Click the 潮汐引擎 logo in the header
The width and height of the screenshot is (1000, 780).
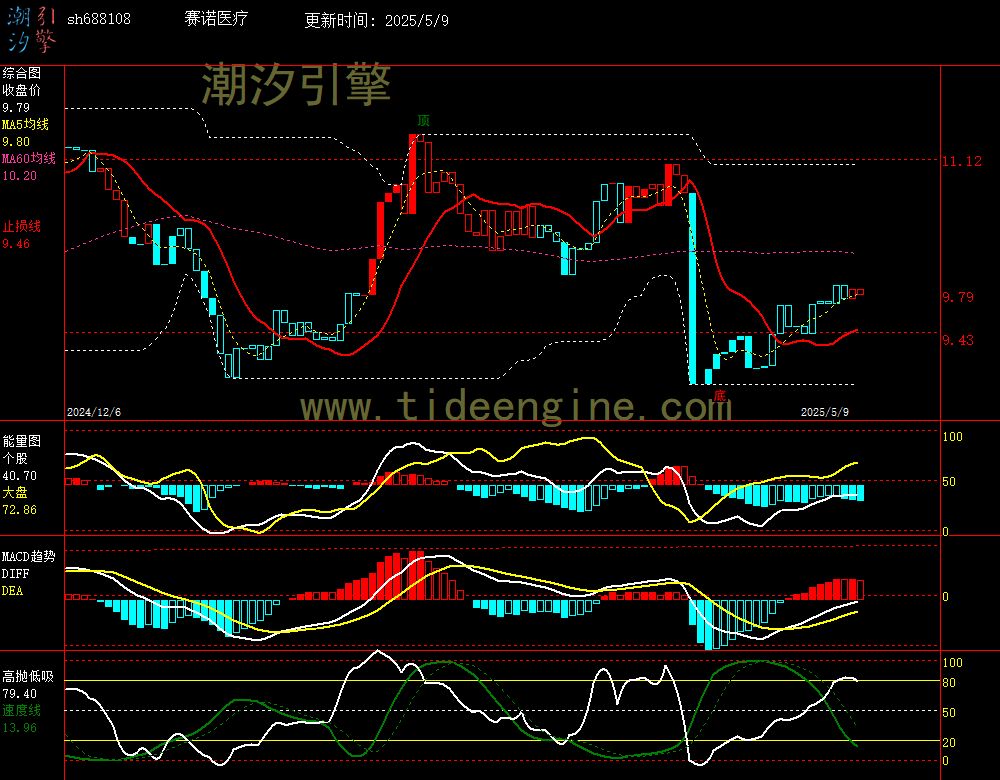coord(31,29)
